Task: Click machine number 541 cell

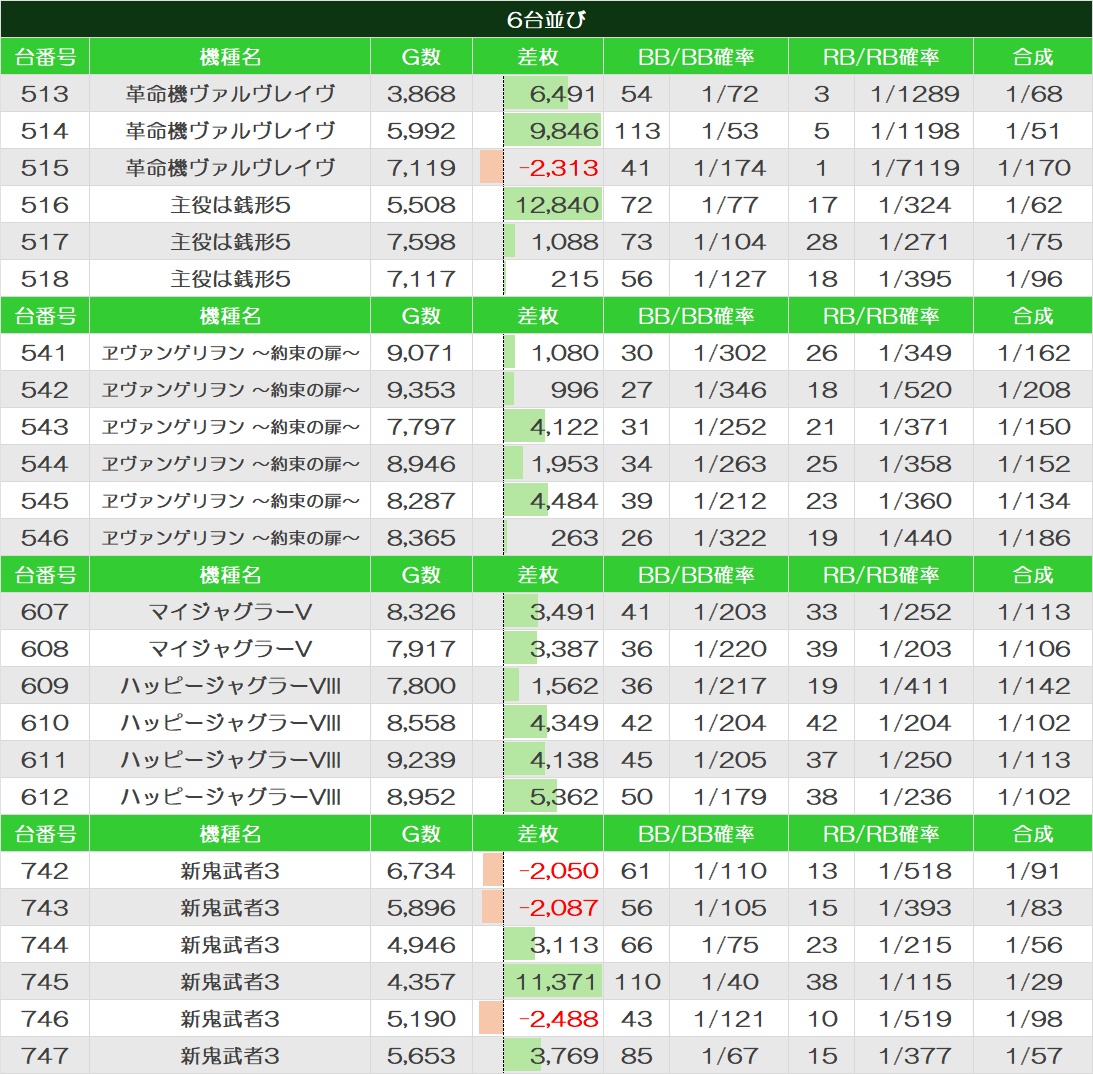Action: (45, 352)
